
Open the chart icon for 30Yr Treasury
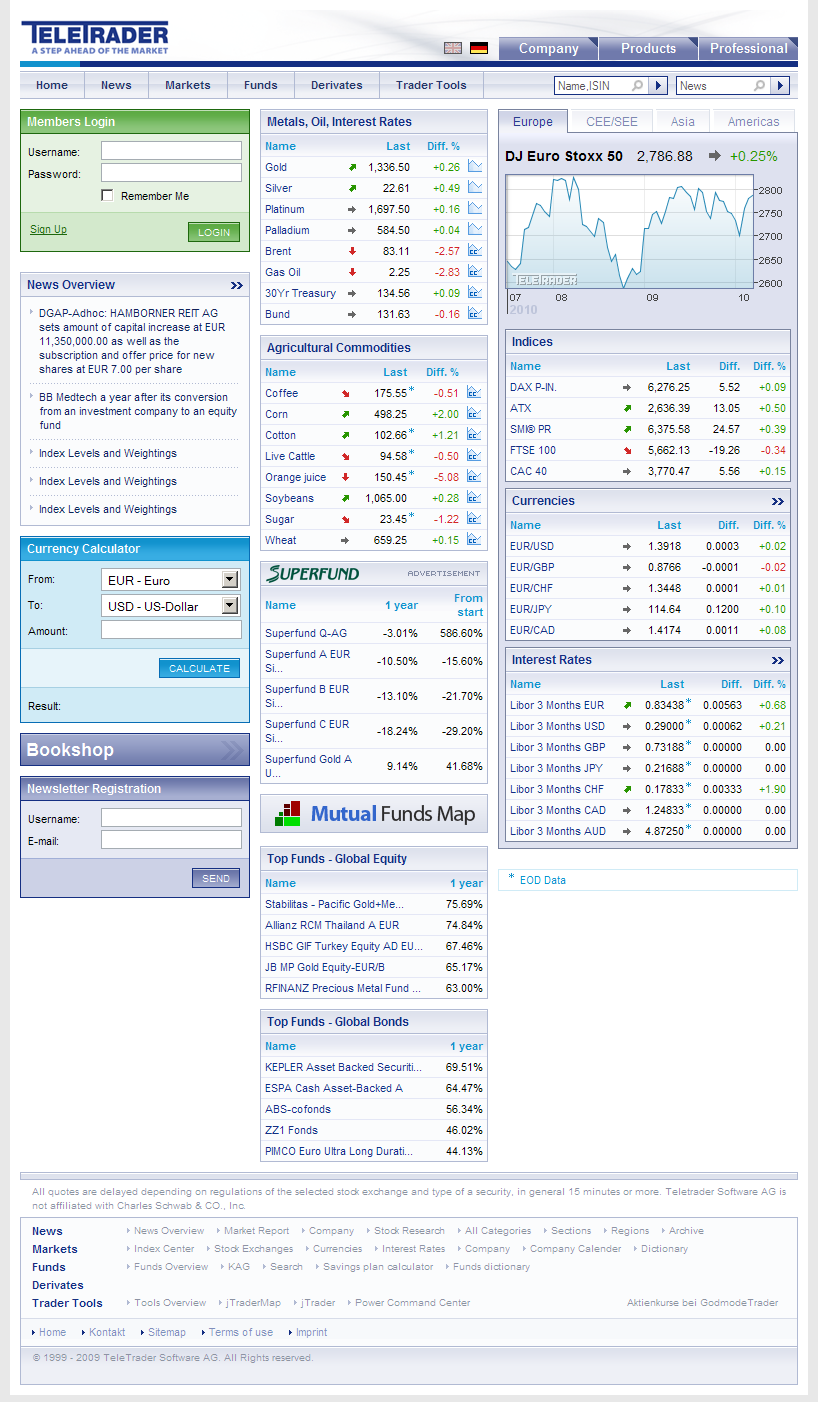pyautogui.click(x=475, y=293)
